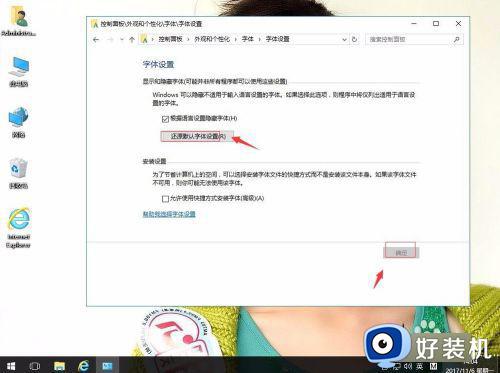Launch Internet Explorer from the taskbar
This screenshot has width=500, height=373.
83,366
